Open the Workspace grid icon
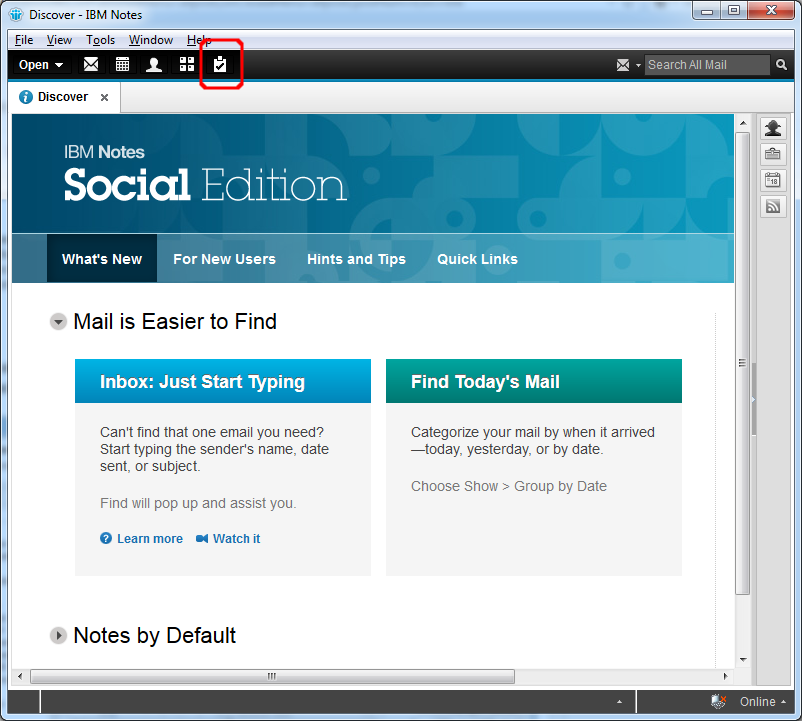This screenshot has height=721, width=802. click(x=187, y=65)
